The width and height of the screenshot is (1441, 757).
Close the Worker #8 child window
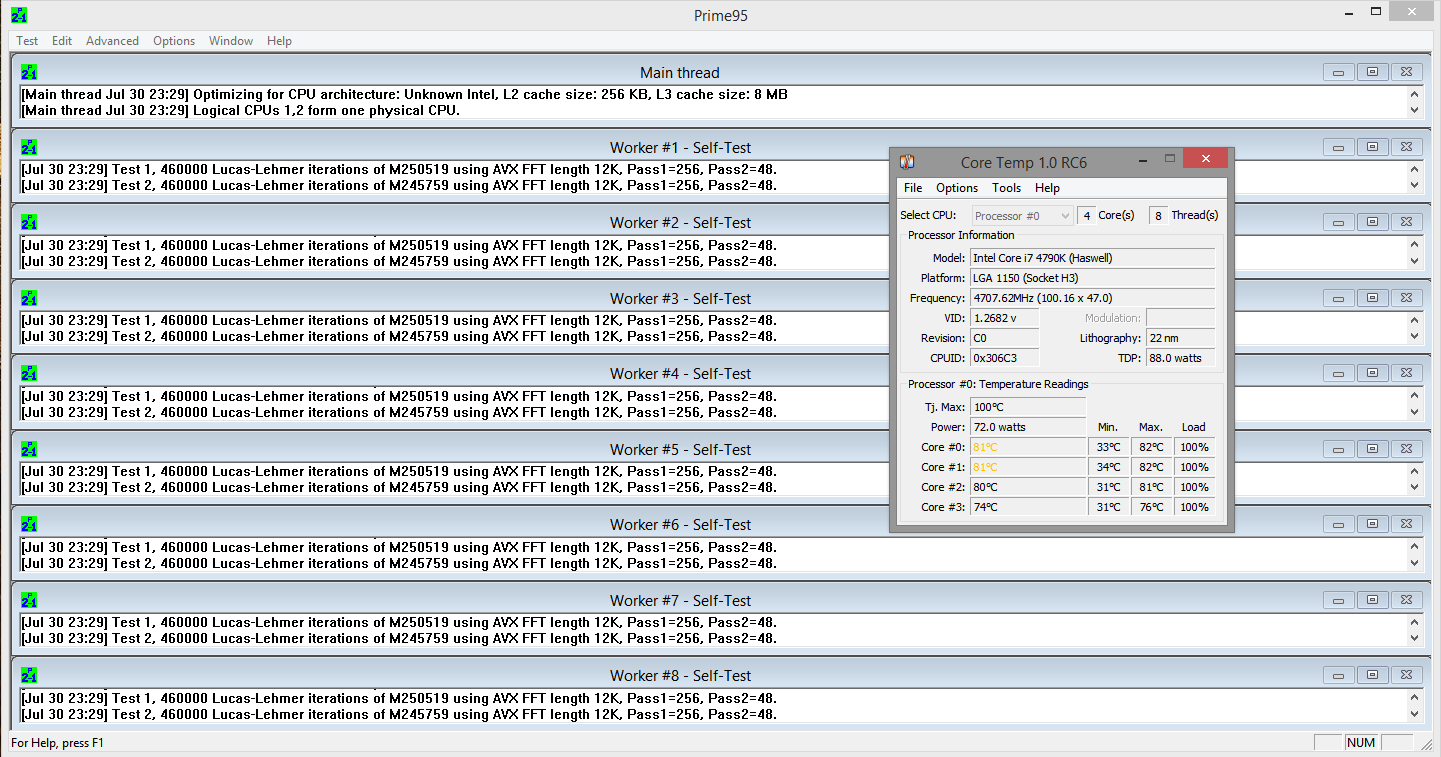[1407, 675]
